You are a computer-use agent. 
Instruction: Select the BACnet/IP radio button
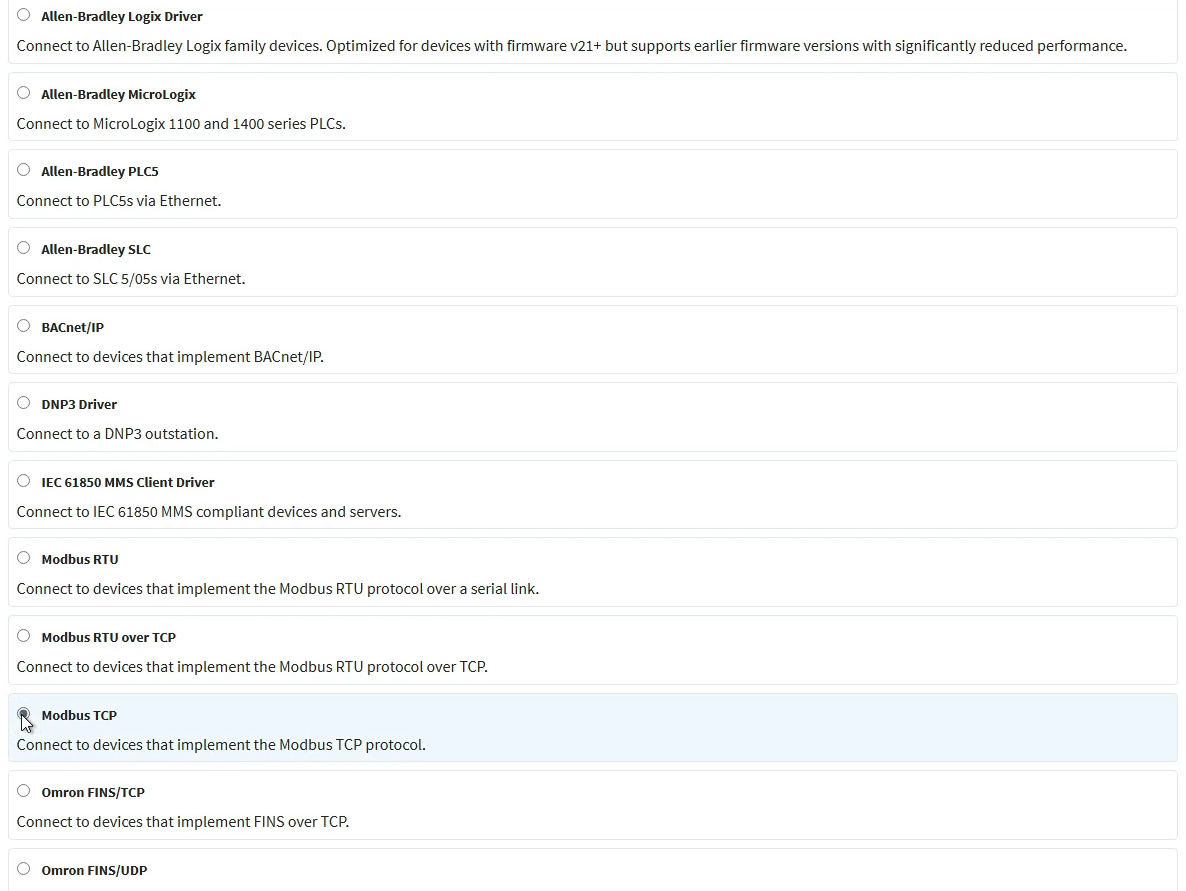[23, 325]
